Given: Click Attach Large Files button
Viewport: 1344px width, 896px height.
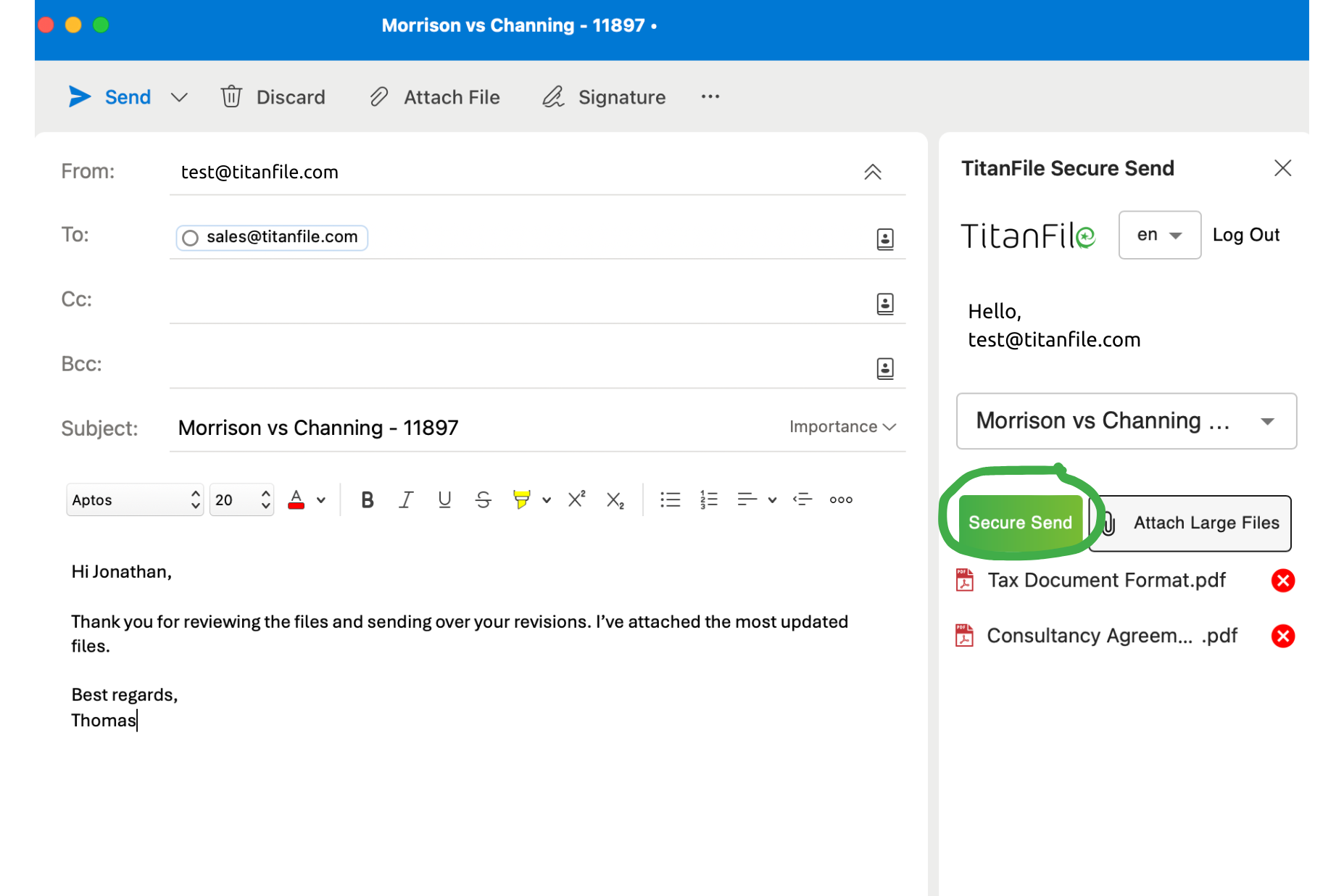Looking at the screenshot, I should click(x=1191, y=523).
